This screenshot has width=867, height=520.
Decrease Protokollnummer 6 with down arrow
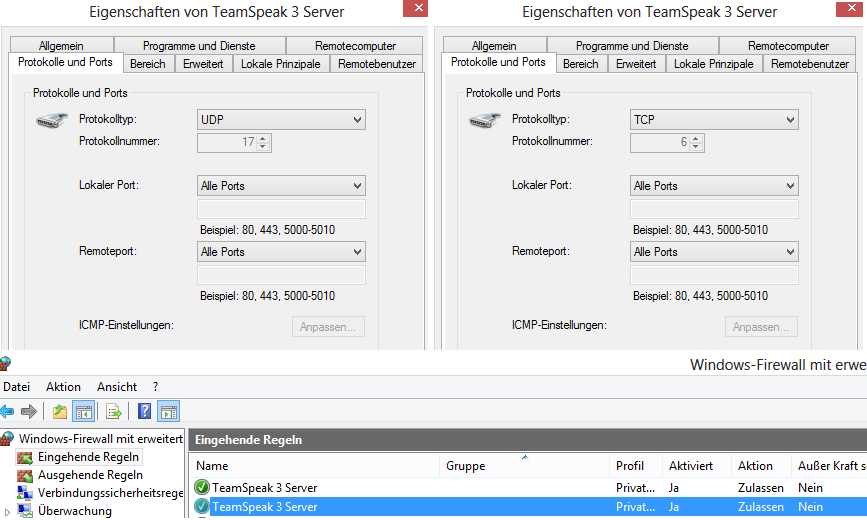696,147
